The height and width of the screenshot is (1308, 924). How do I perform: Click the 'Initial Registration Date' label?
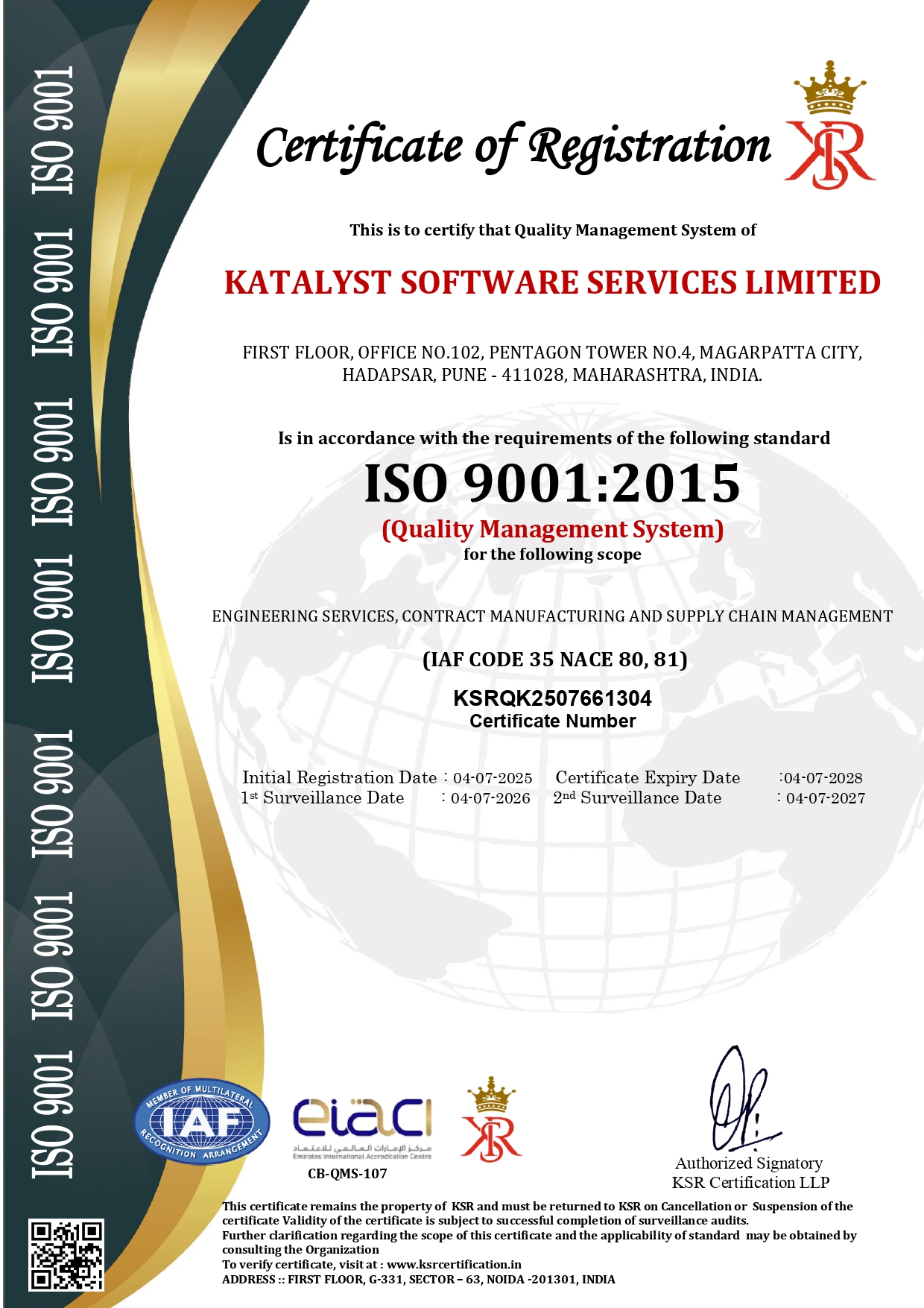click(x=339, y=777)
